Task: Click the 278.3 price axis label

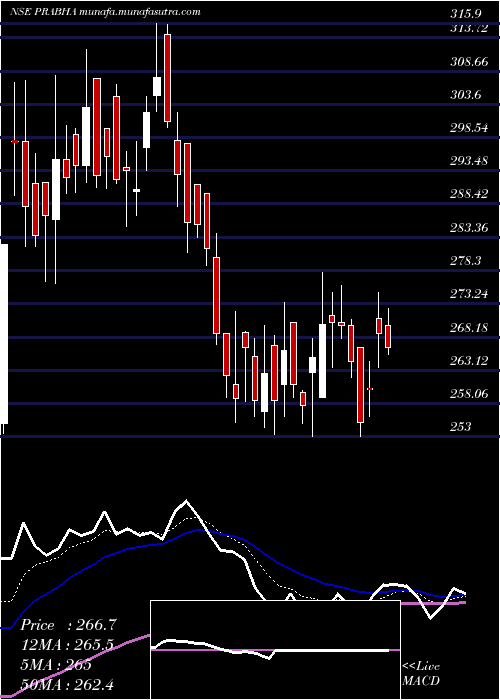Action: click(x=467, y=261)
